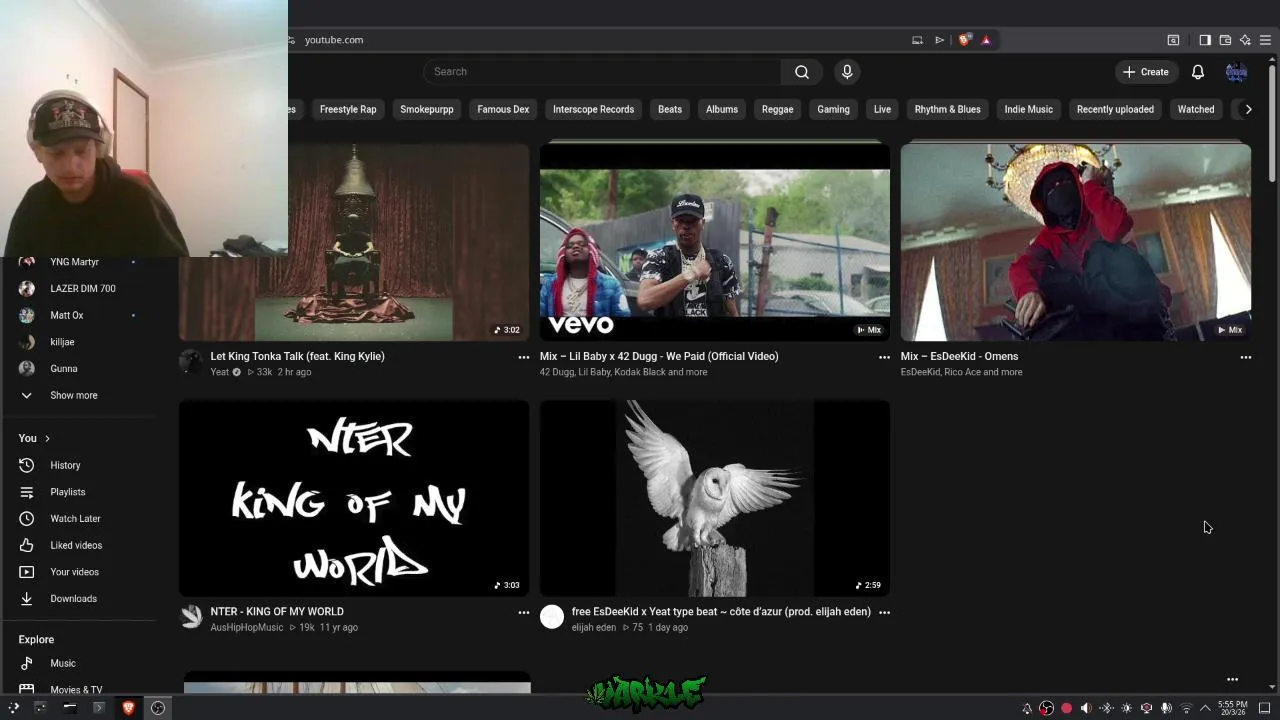Viewport: 1280px width, 720px height.
Task: Play the white owl type beat thumbnail
Action: (x=715, y=498)
